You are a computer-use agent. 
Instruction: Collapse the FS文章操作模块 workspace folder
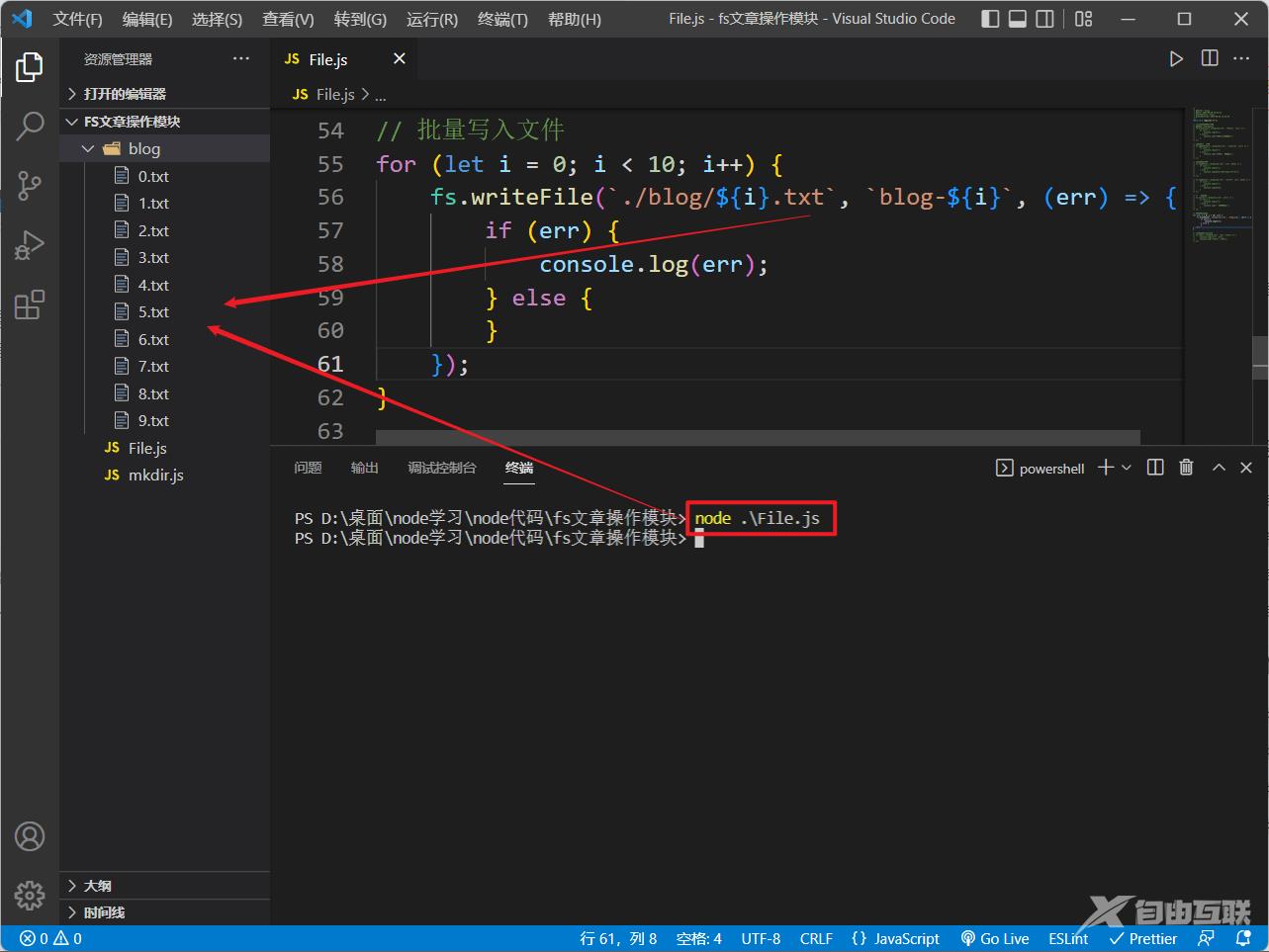tap(165, 122)
